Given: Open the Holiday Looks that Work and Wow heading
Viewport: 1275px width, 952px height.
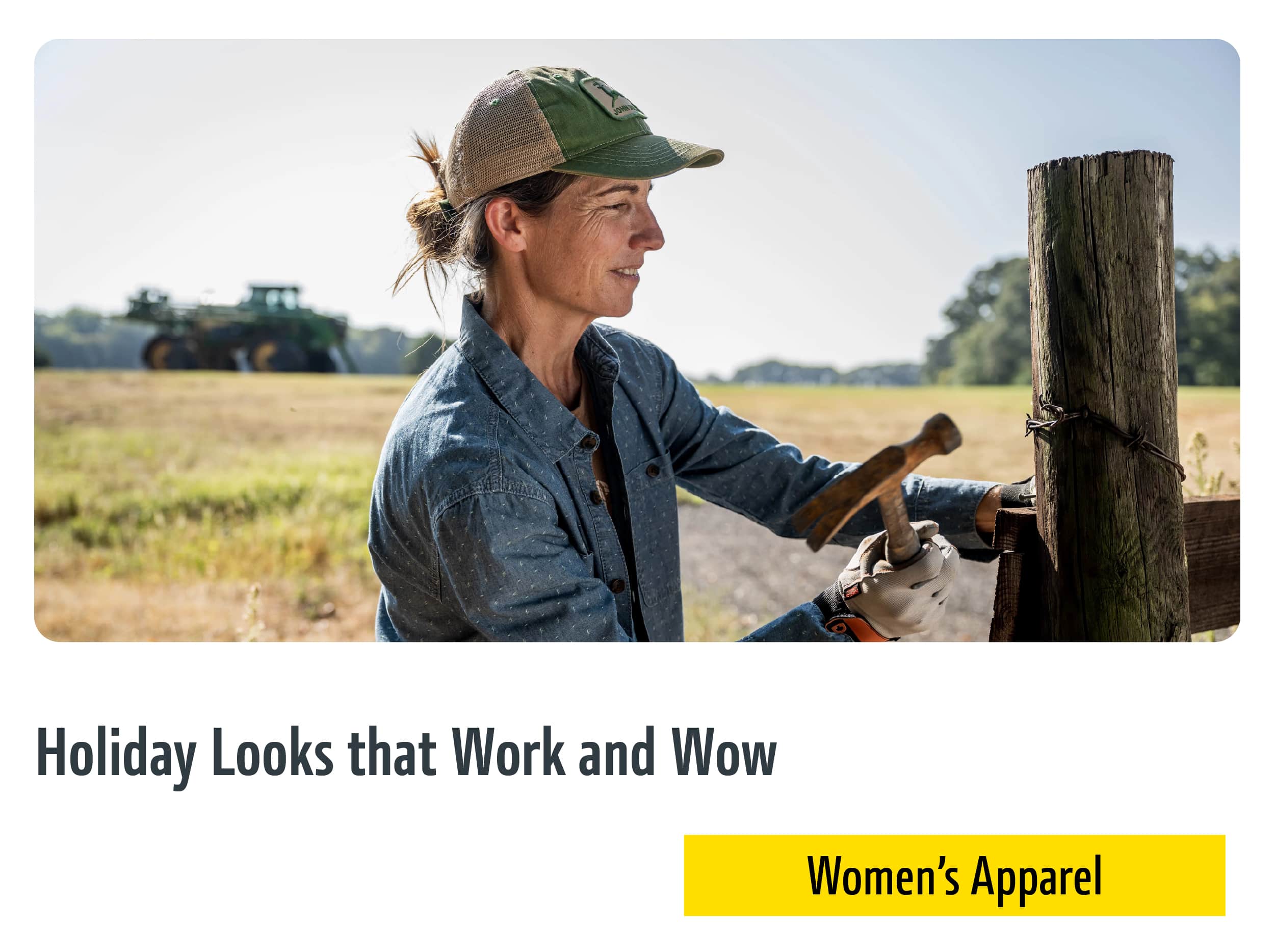Looking at the screenshot, I should tap(407, 756).
